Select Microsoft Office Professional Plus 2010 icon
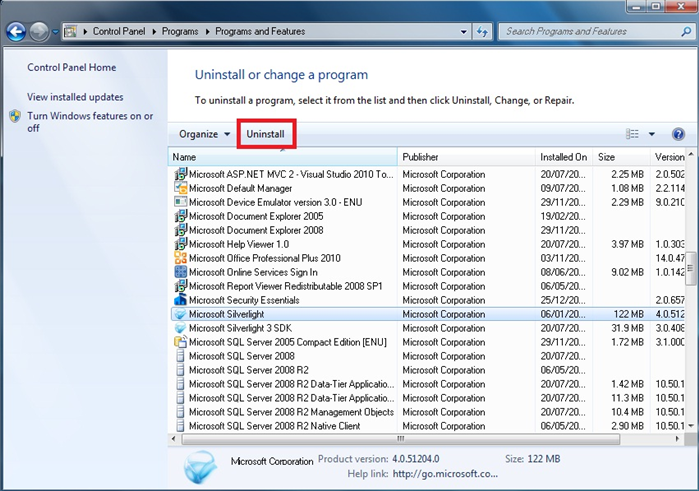This screenshot has width=699, height=491. pos(180,258)
